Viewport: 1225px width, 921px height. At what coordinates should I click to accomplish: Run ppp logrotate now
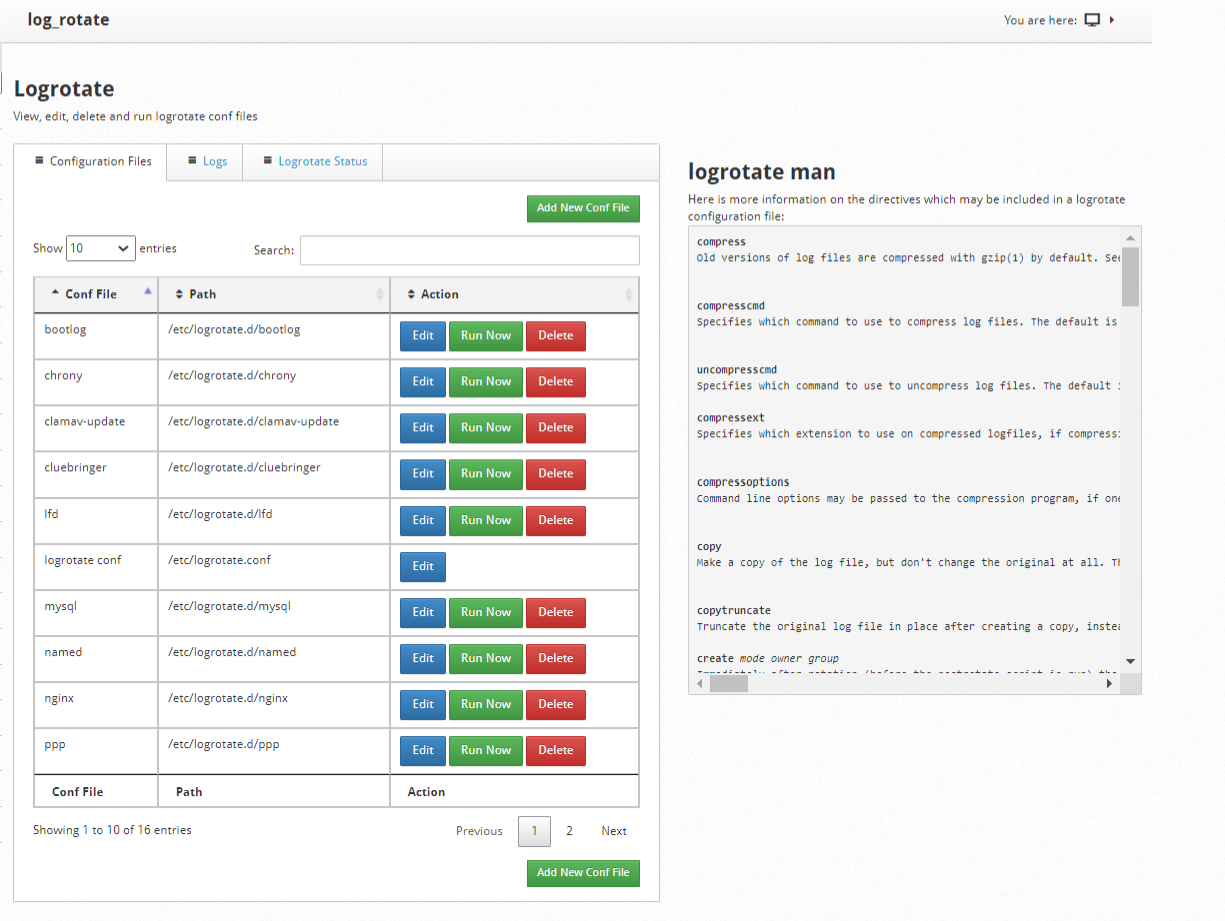pos(486,750)
